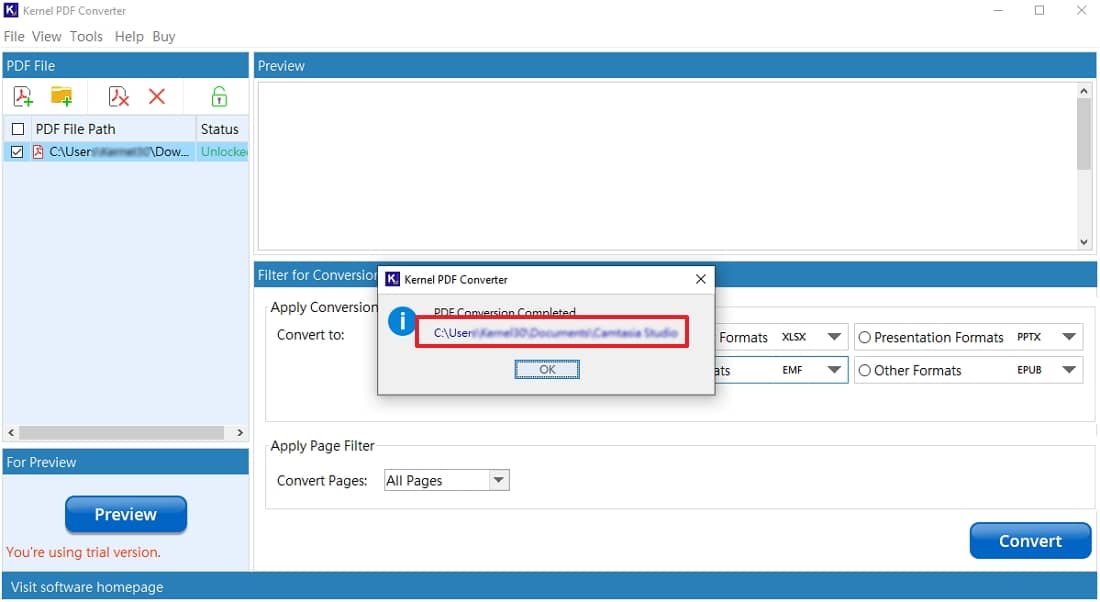Click OK in the conversion dialog

click(547, 369)
